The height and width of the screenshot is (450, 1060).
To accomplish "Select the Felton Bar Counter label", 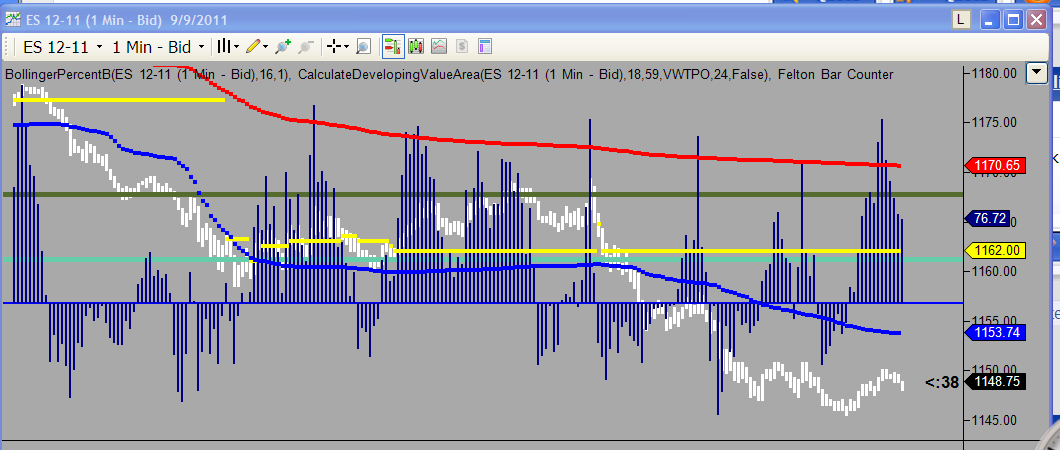I will (x=837, y=74).
